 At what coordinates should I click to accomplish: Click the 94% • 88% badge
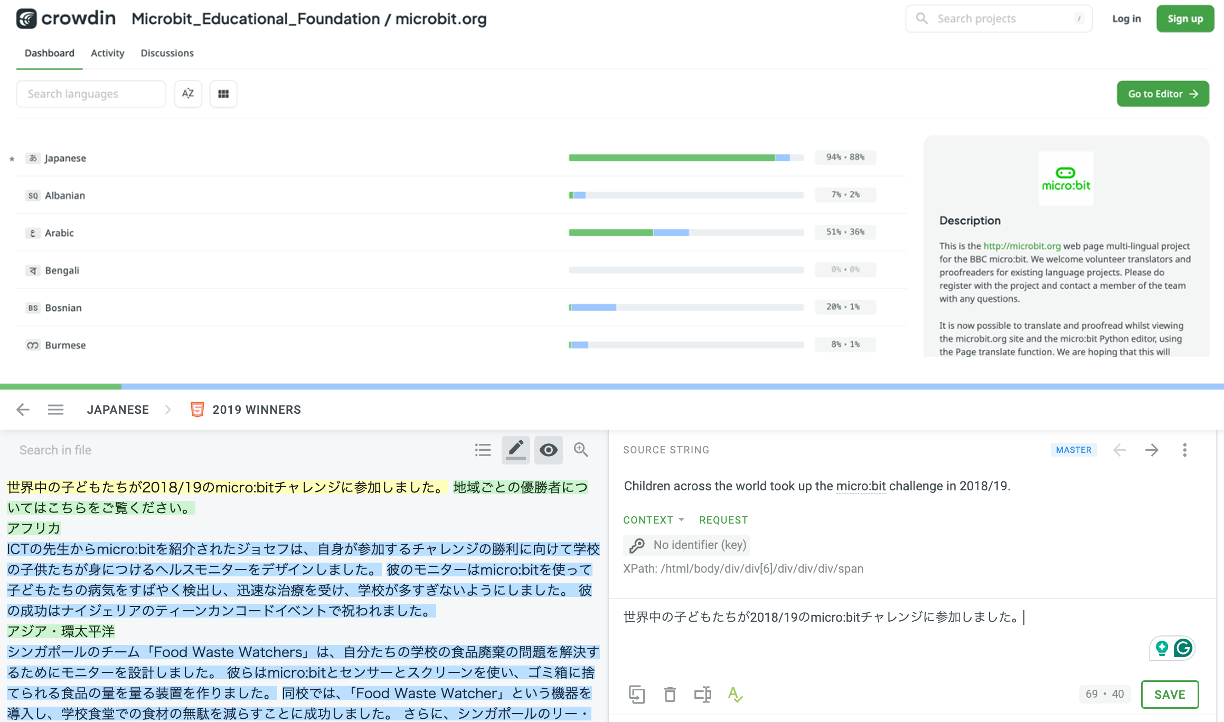[845, 158]
